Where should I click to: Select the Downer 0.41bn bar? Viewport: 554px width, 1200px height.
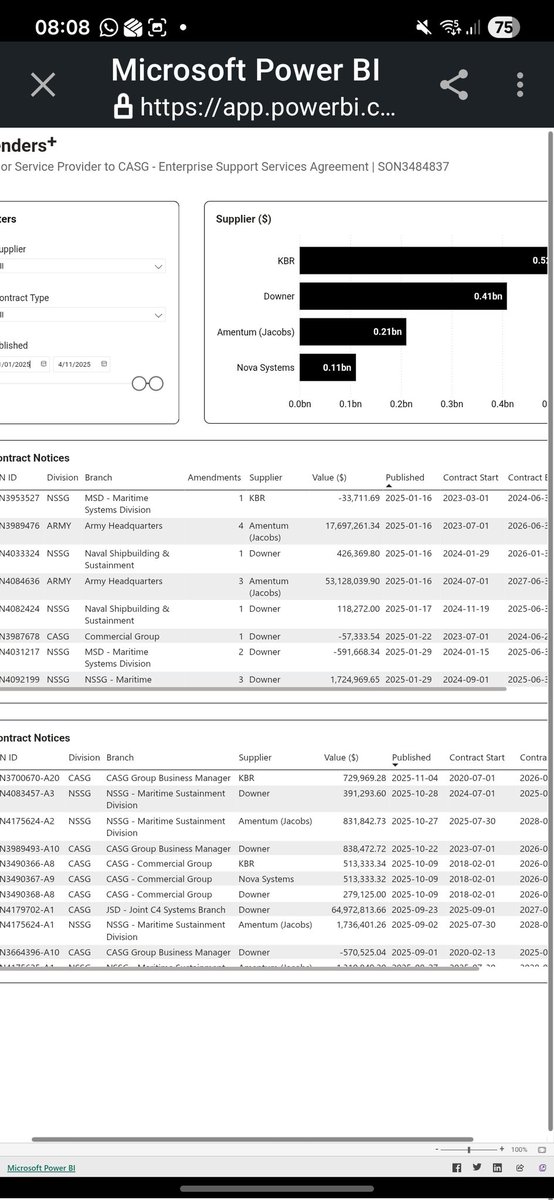(403, 296)
